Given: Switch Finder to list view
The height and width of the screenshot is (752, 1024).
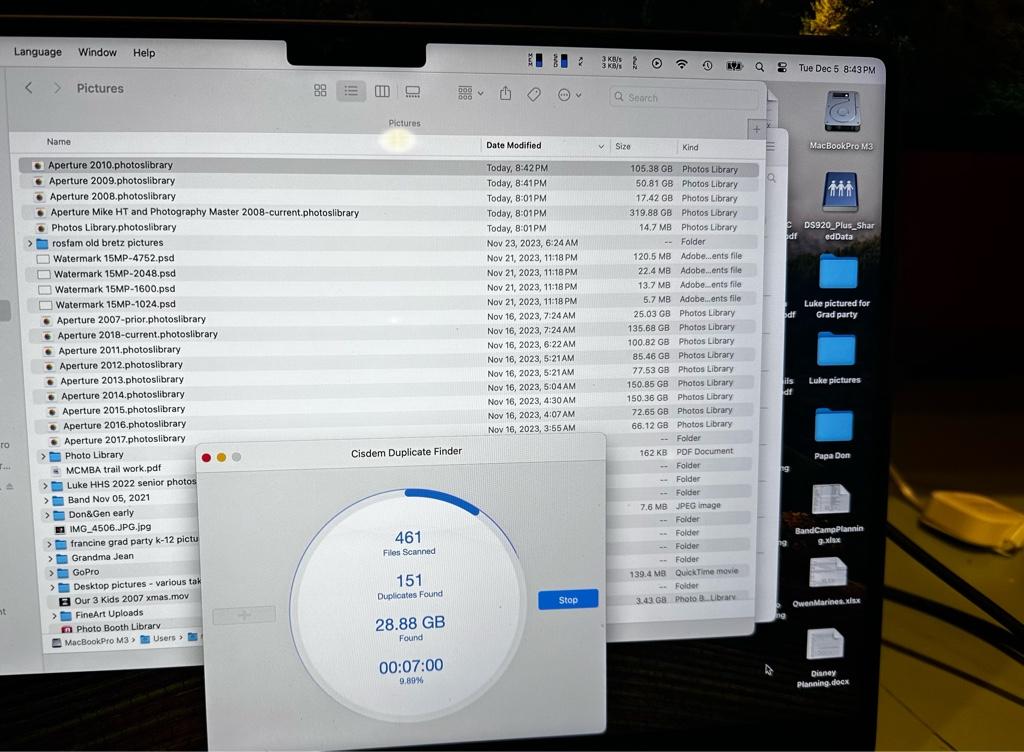Looking at the screenshot, I should pyautogui.click(x=351, y=91).
